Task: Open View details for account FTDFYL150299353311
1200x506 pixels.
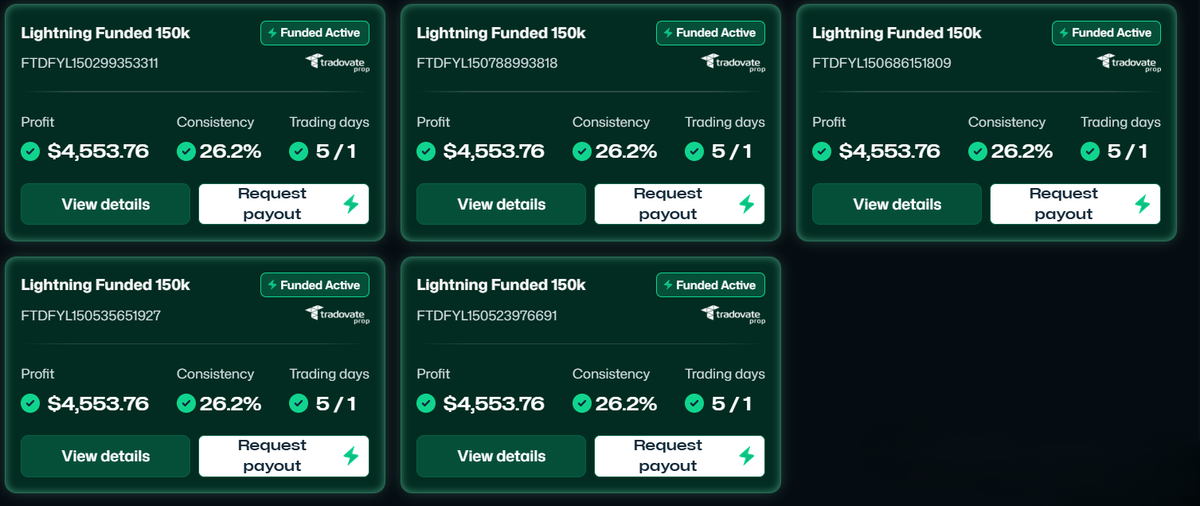Action: (x=105, y=204)
